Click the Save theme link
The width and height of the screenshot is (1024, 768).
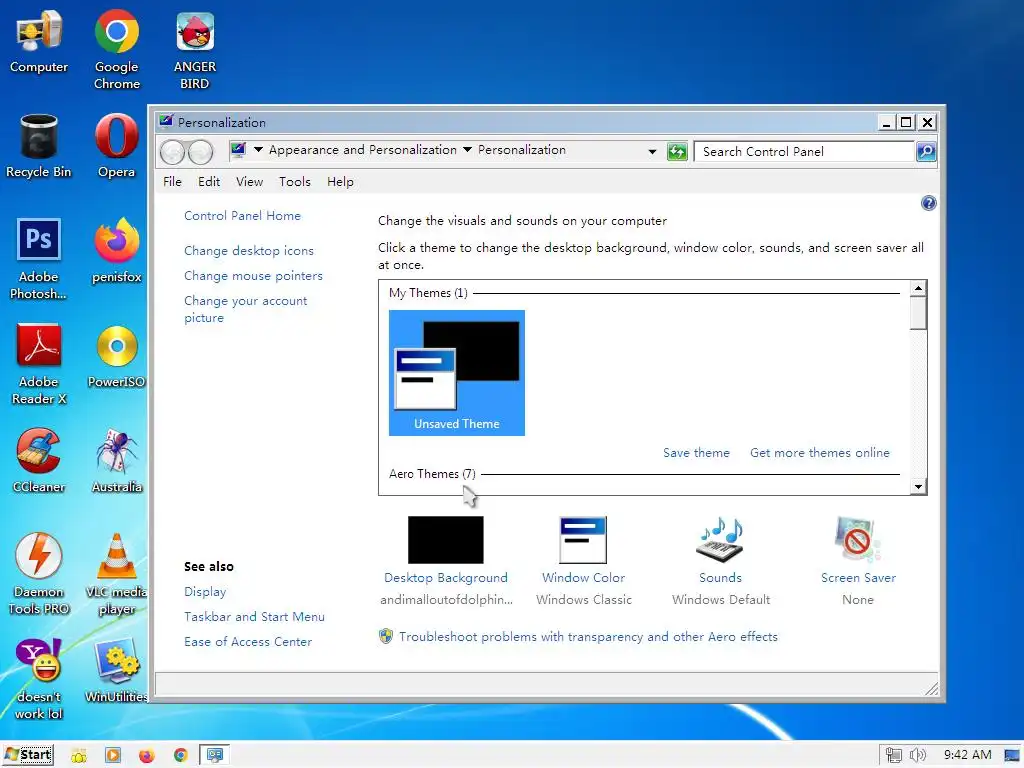[x=696, y=453]
